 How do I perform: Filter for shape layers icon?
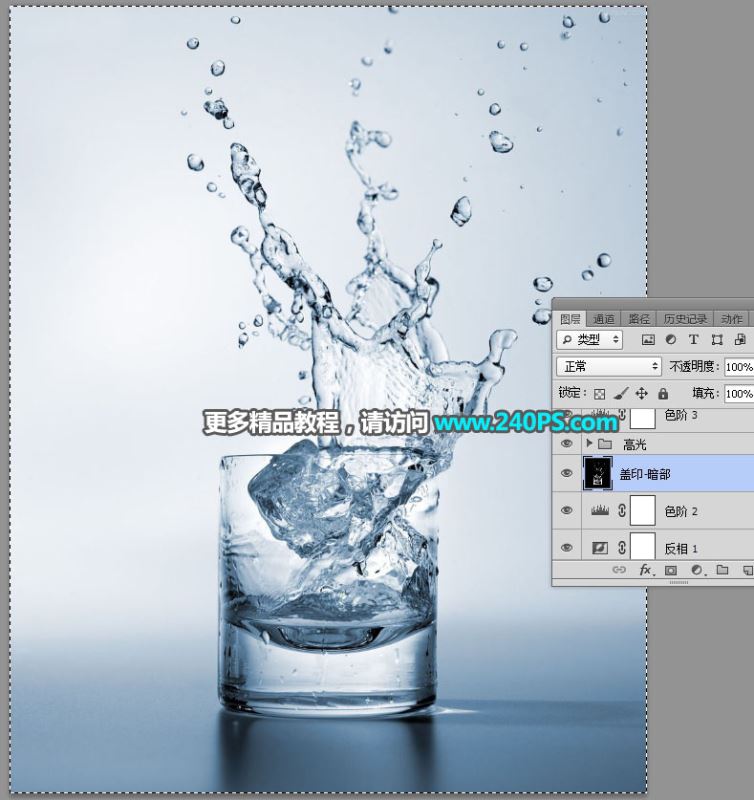pos(717,340)
